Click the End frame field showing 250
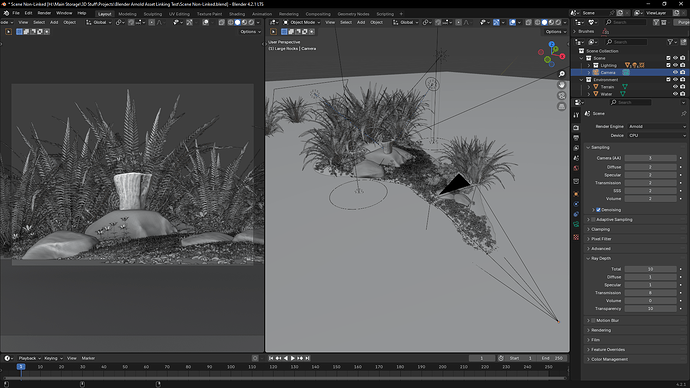This screenshot has width=690, height=388. 552,358
